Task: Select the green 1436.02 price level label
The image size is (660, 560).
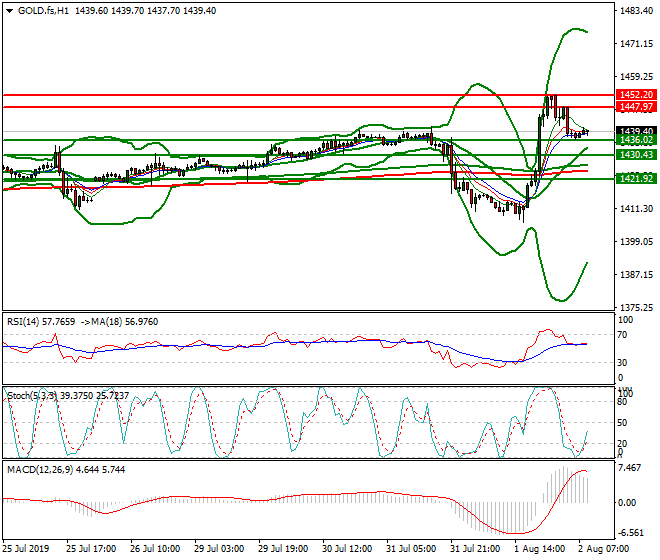Action: [635, 141]
